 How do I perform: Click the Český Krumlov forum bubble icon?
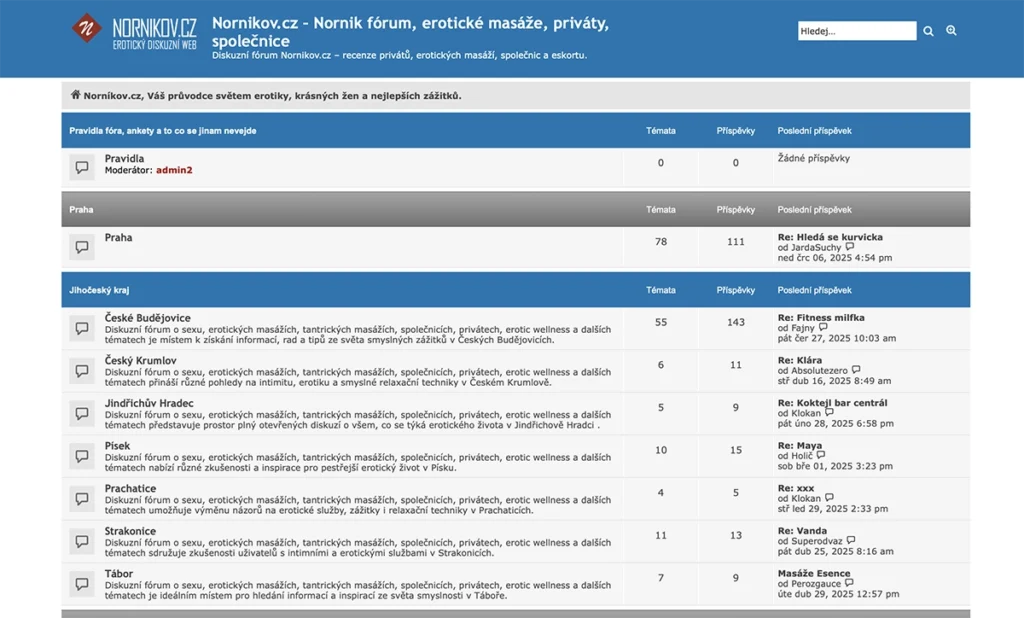tap(82, 371)
